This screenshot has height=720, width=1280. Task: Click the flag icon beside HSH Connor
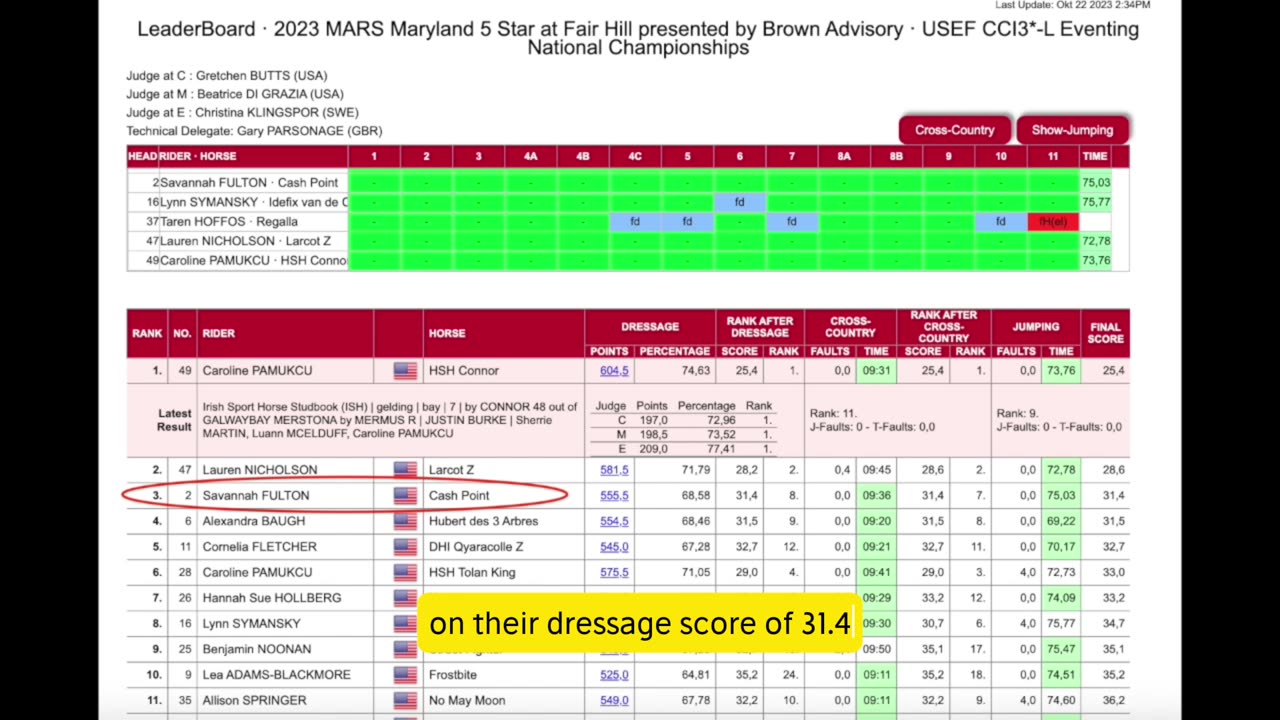tap(405, 371)
